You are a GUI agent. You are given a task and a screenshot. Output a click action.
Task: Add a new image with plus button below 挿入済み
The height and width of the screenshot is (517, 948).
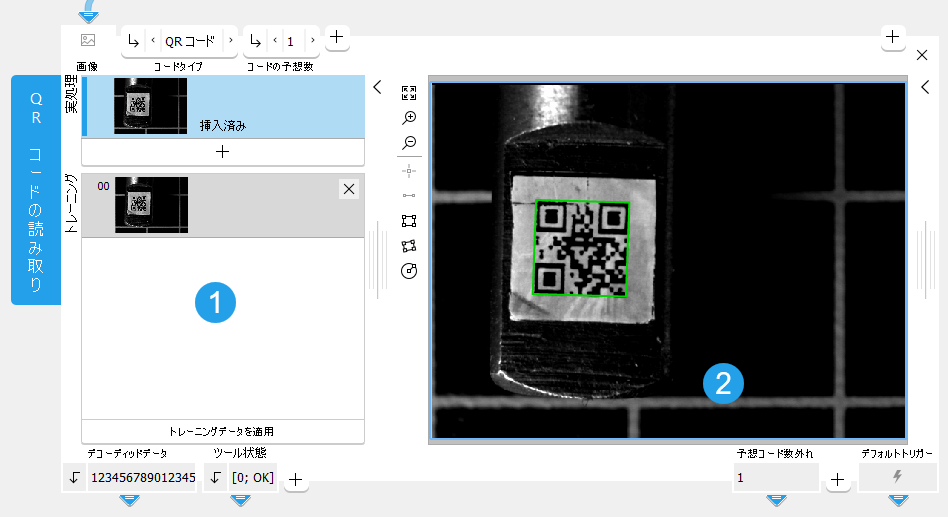pos(222,152)
